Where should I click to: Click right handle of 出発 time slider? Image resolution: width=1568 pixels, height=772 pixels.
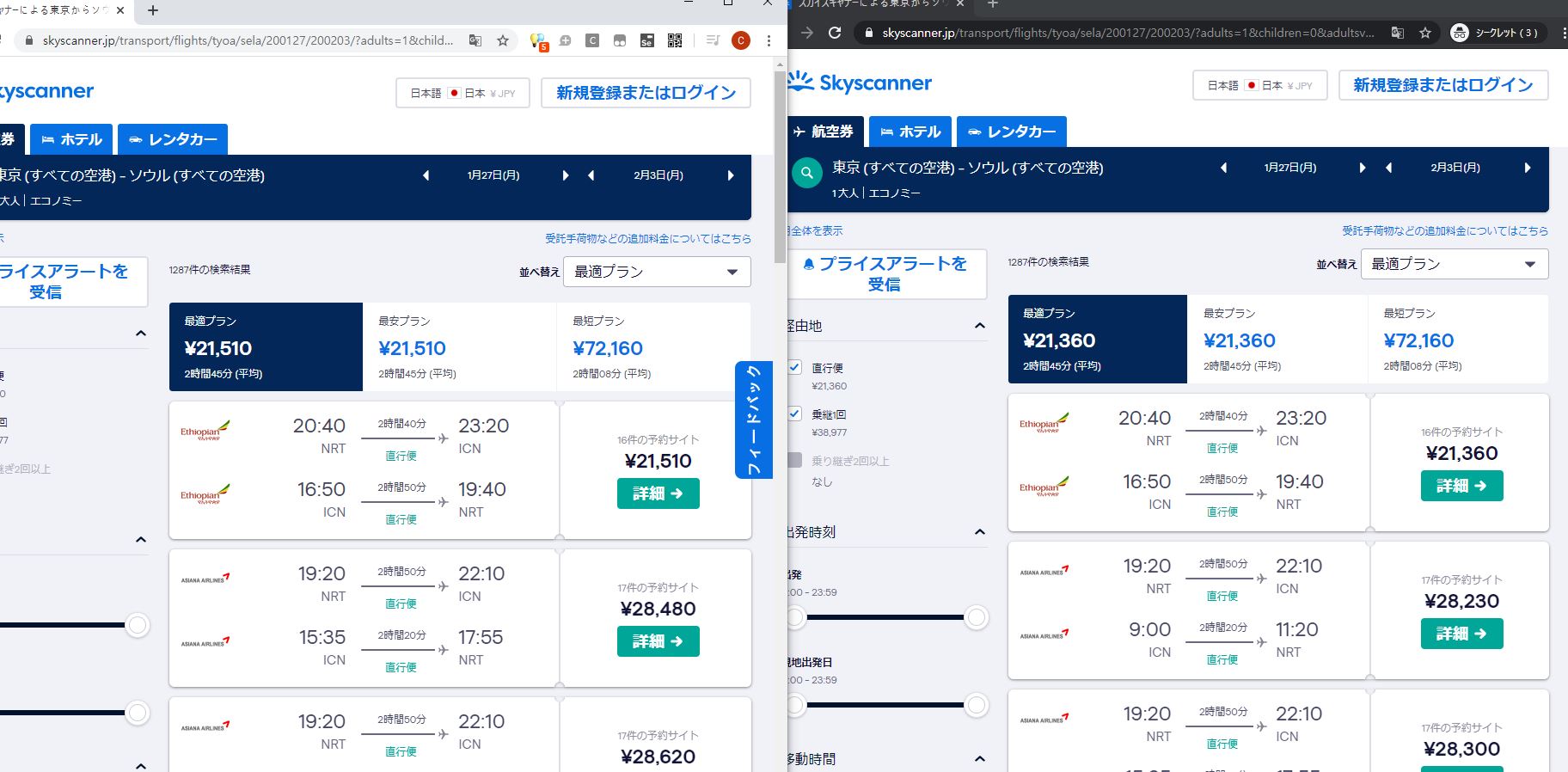pyautogui.click(x=976, y=617)
